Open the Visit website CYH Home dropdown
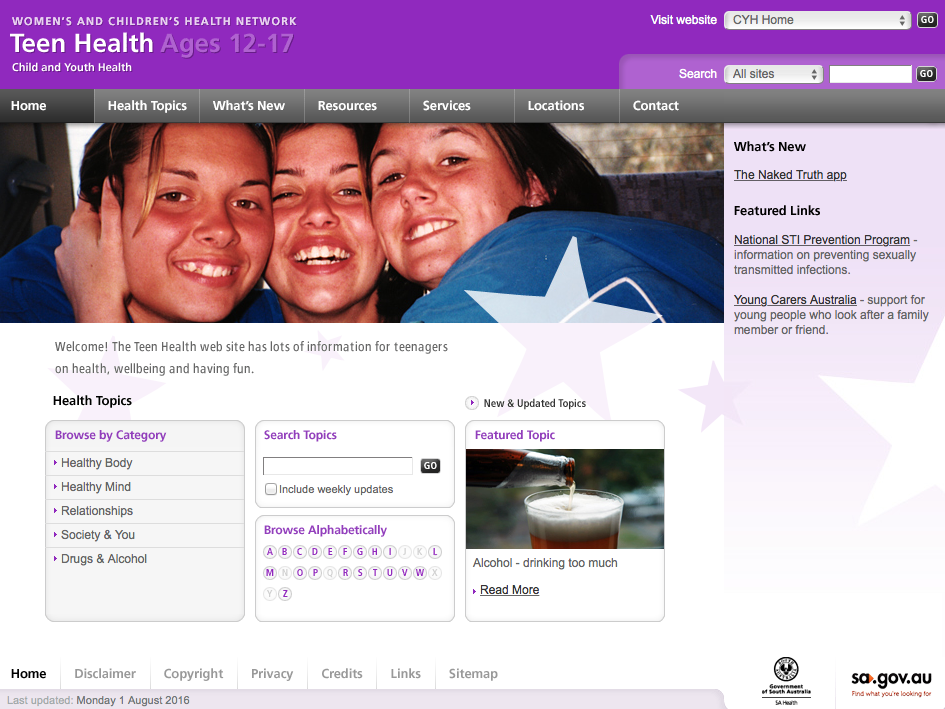 click(x=817, y=20)
